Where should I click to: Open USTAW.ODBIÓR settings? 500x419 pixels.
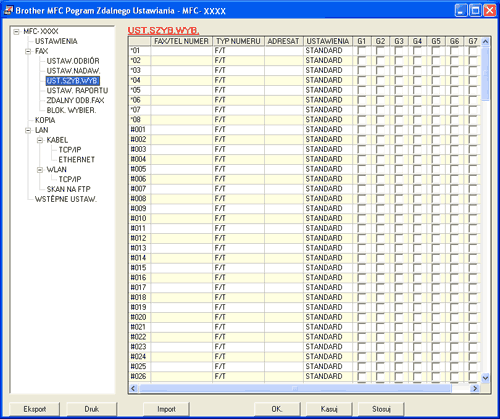coord(73,61)
